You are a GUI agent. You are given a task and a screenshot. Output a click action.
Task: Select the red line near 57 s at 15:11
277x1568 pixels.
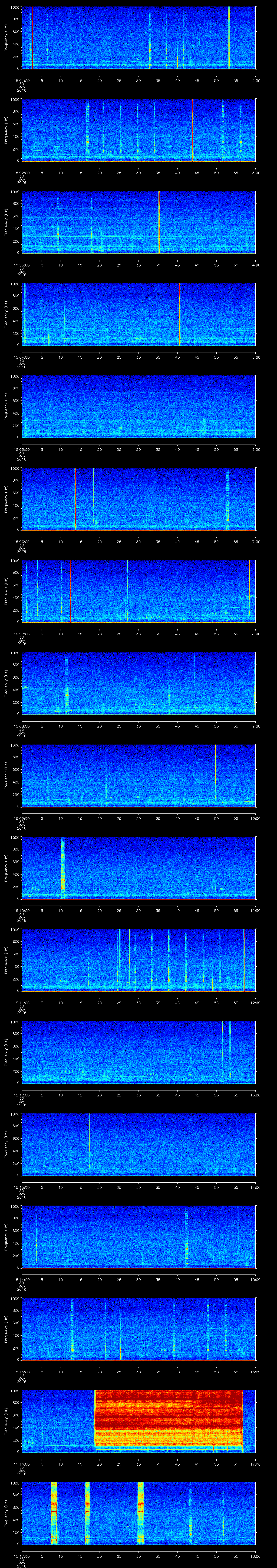(243, 960)
